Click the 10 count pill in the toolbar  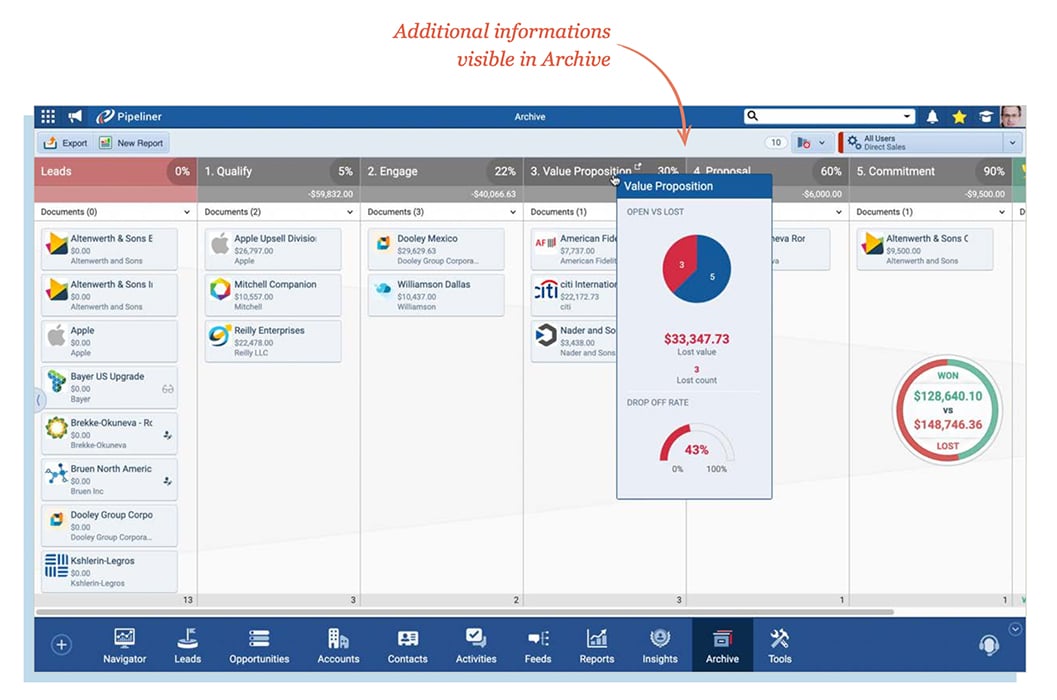click(776, 143)
